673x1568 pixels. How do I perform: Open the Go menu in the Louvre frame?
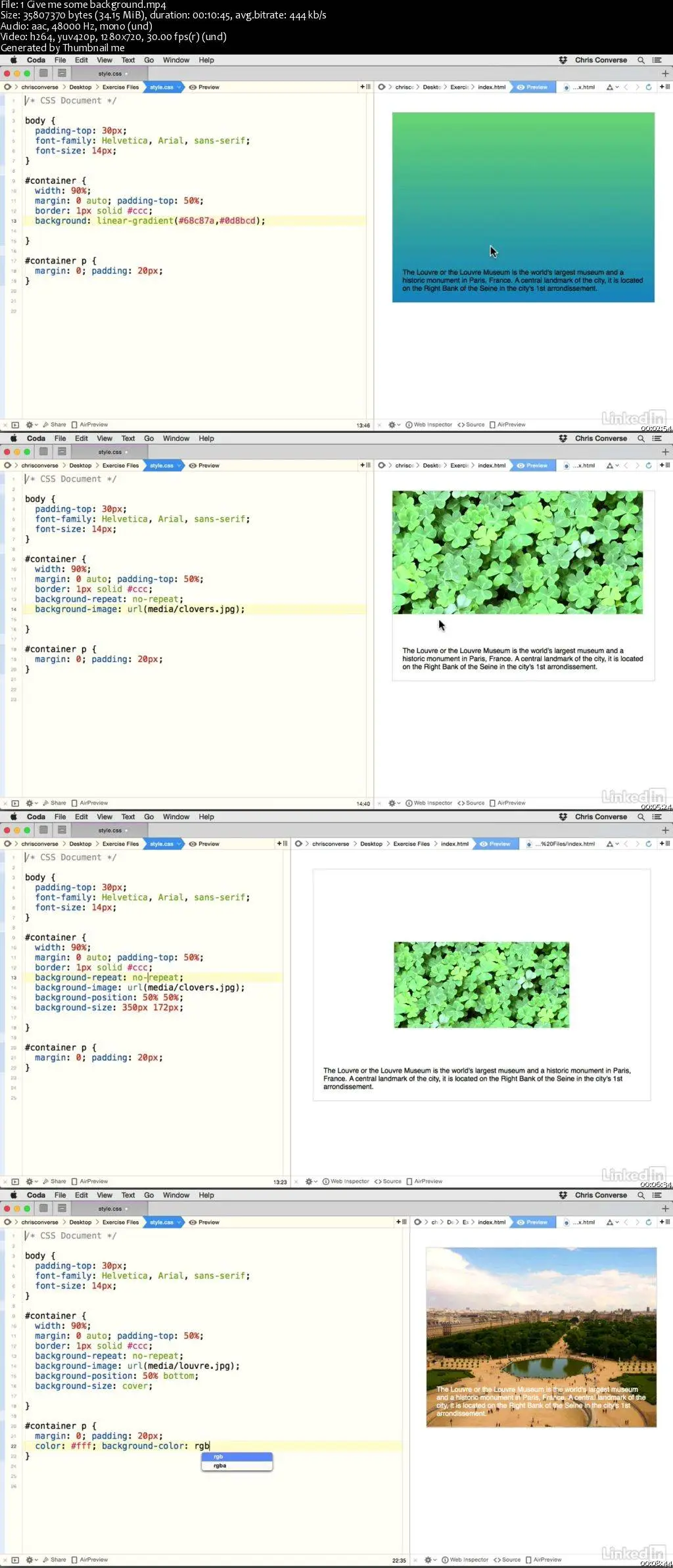pos(149,1195)
